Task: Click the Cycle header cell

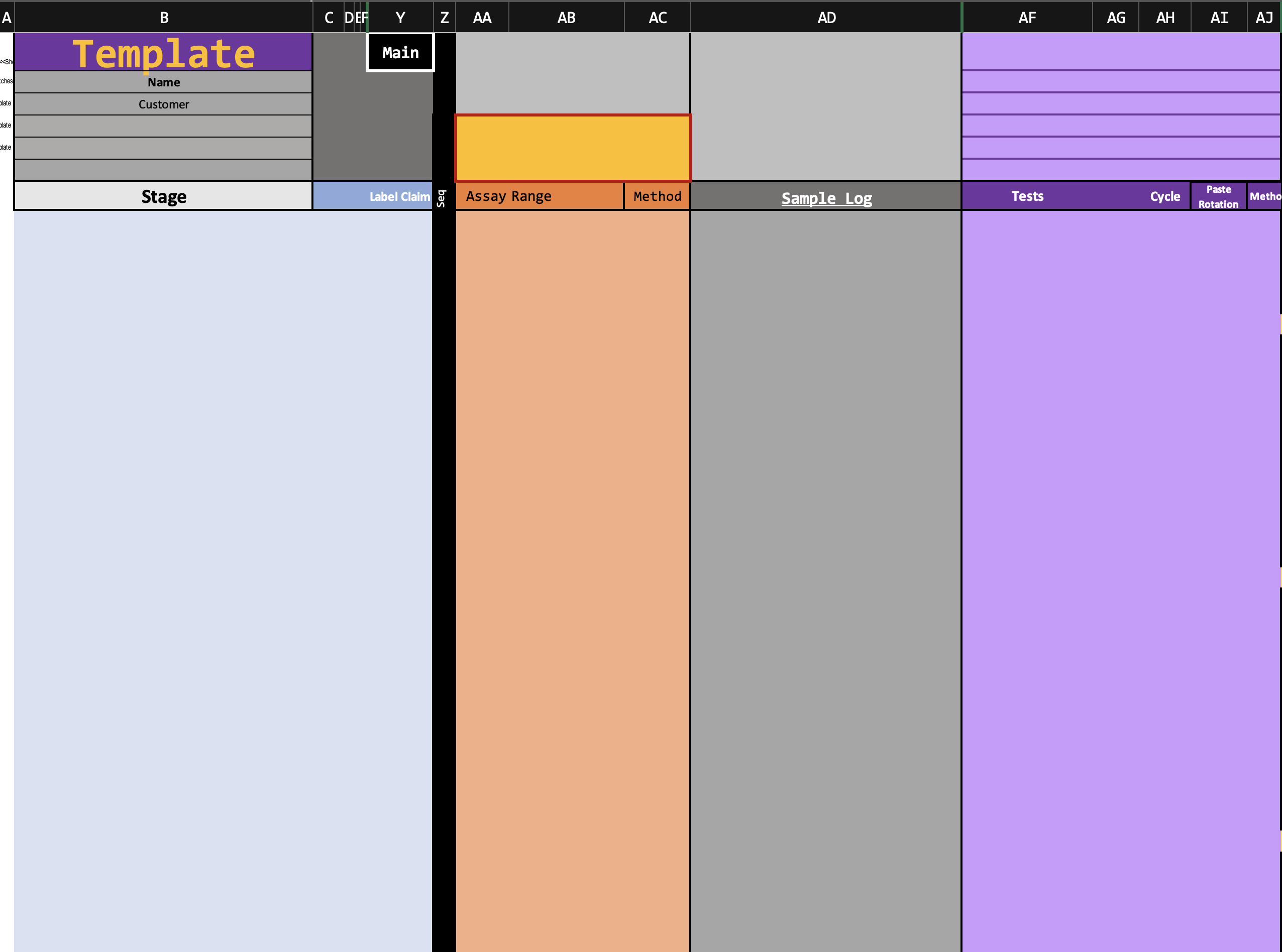Action: point(1164,196)
